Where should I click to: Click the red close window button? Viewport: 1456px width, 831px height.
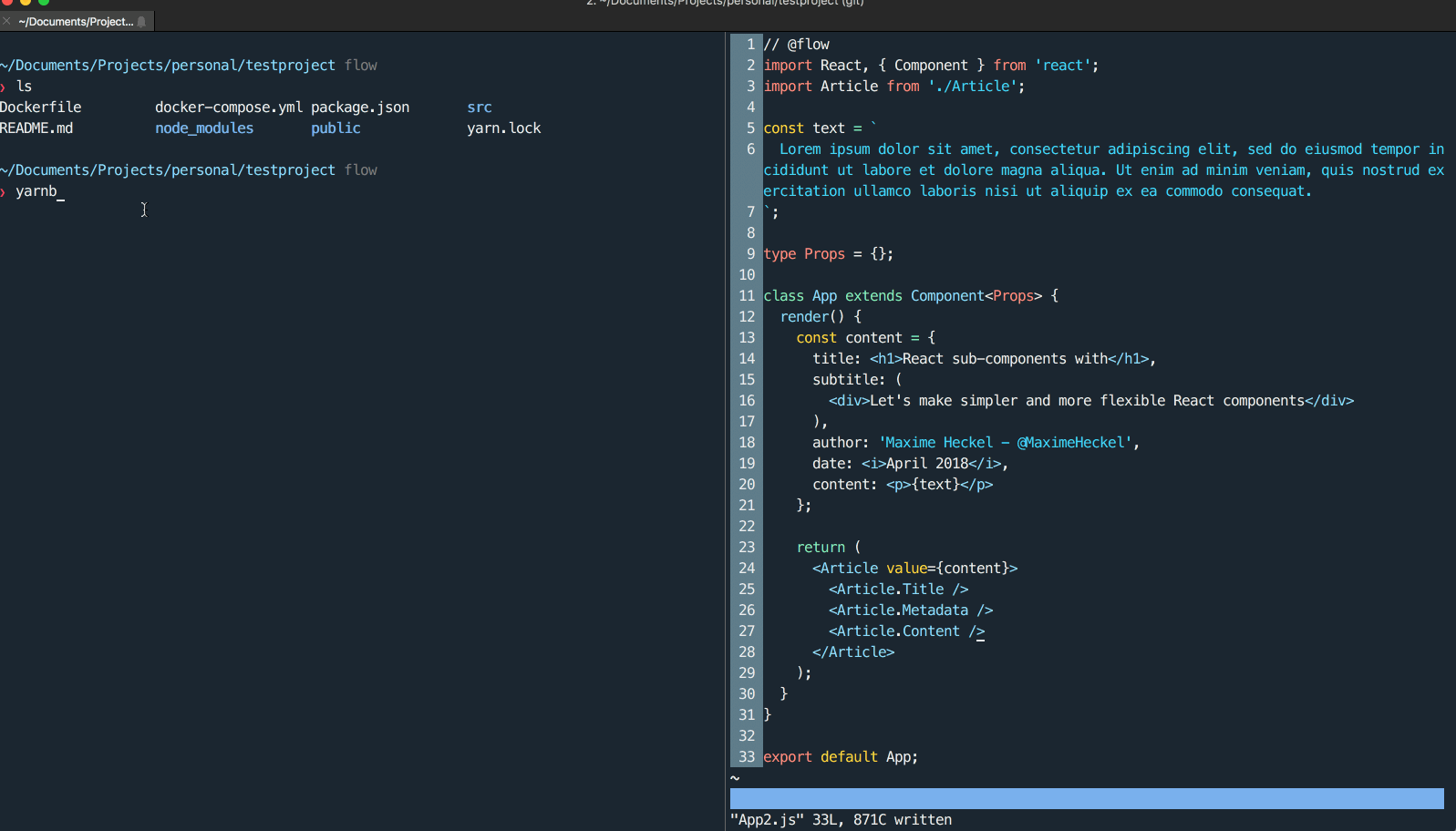(7, 2)
